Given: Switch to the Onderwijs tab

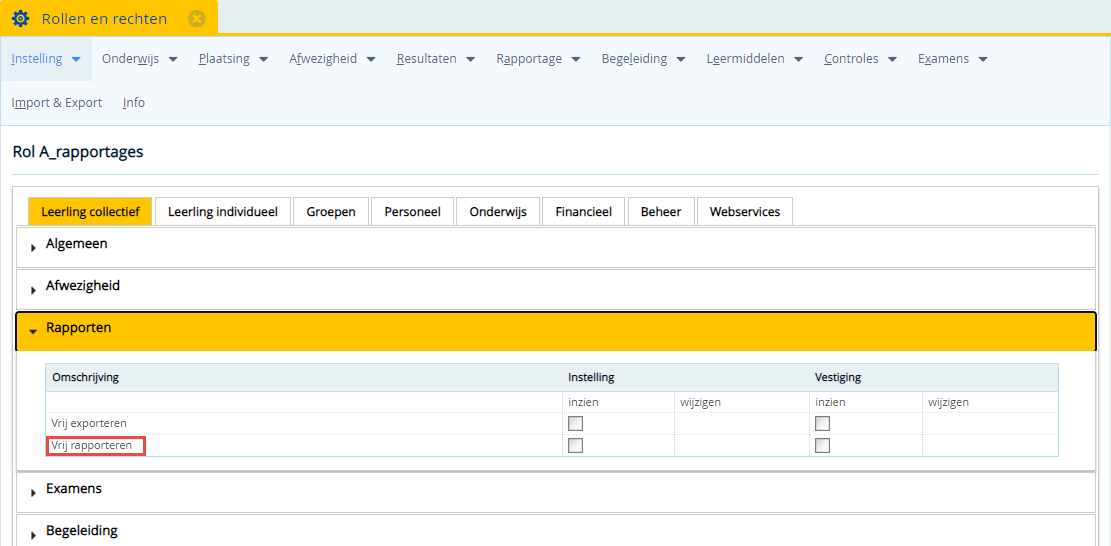Looking at the screenshot, I should click(498, 212).
